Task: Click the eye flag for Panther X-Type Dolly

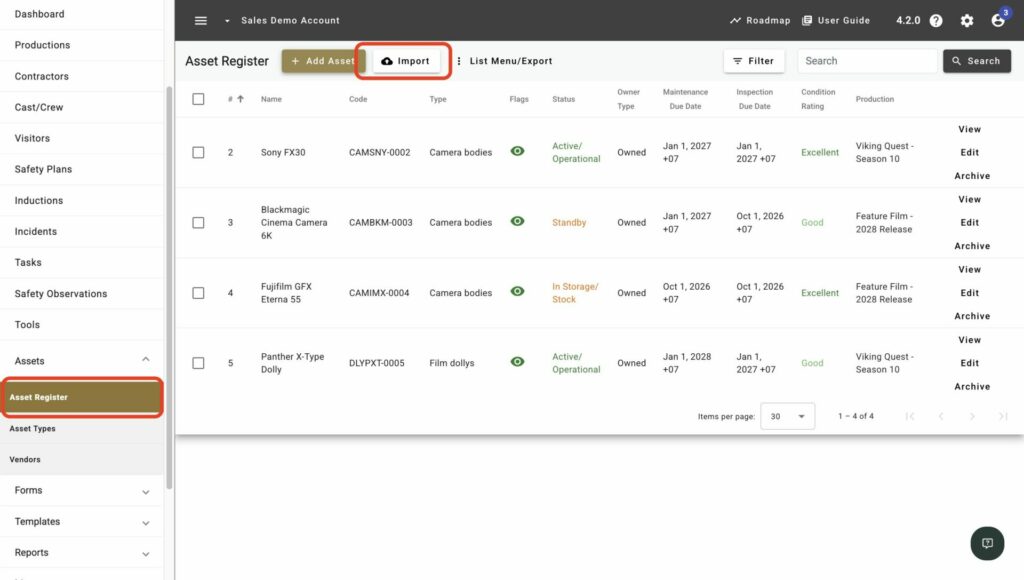Action: click(517, 362)
